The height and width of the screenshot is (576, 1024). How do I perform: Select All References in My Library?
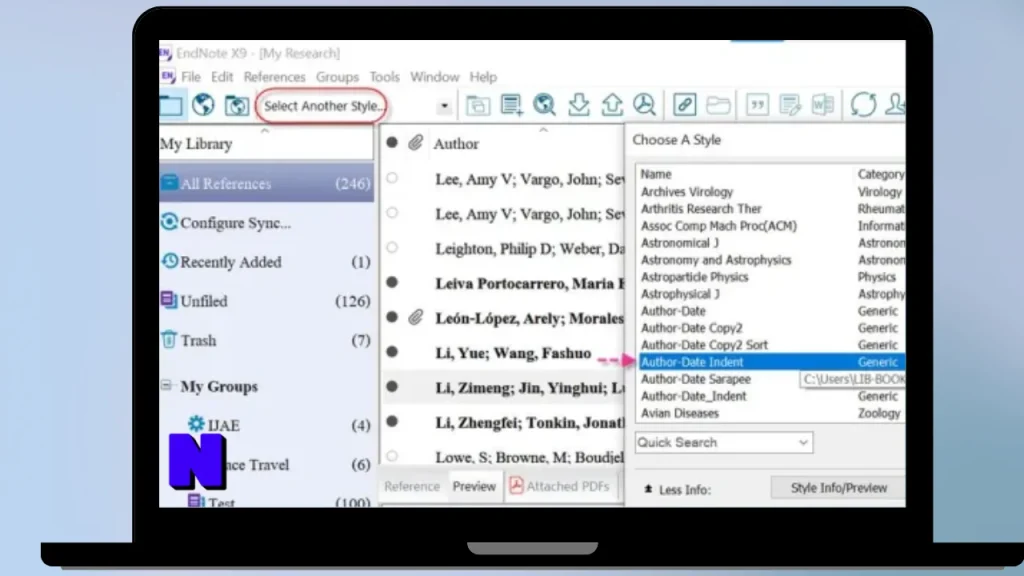[x=266, y=184]
